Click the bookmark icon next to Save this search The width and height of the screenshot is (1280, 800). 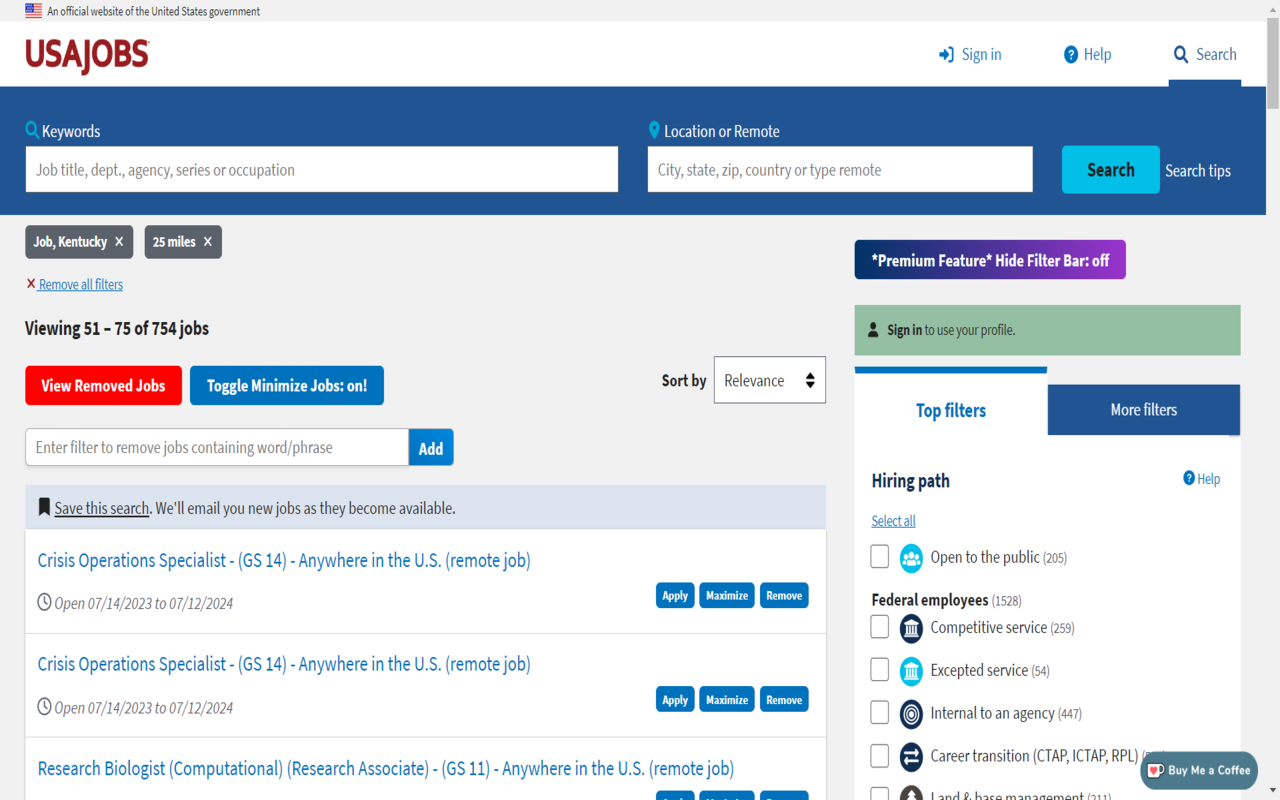point(44,507)
